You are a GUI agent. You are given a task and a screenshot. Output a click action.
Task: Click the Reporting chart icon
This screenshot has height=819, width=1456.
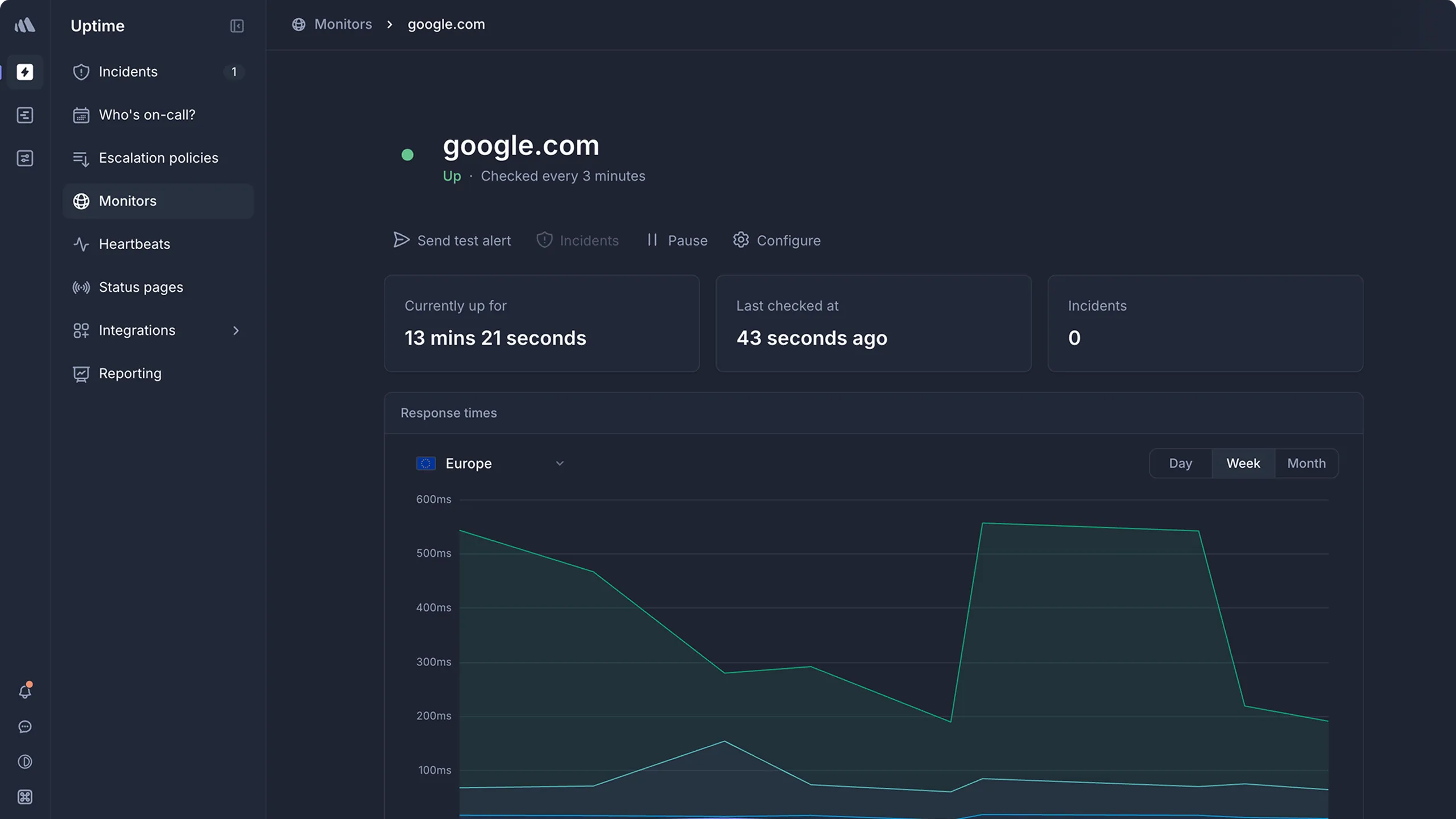(81, 374)
